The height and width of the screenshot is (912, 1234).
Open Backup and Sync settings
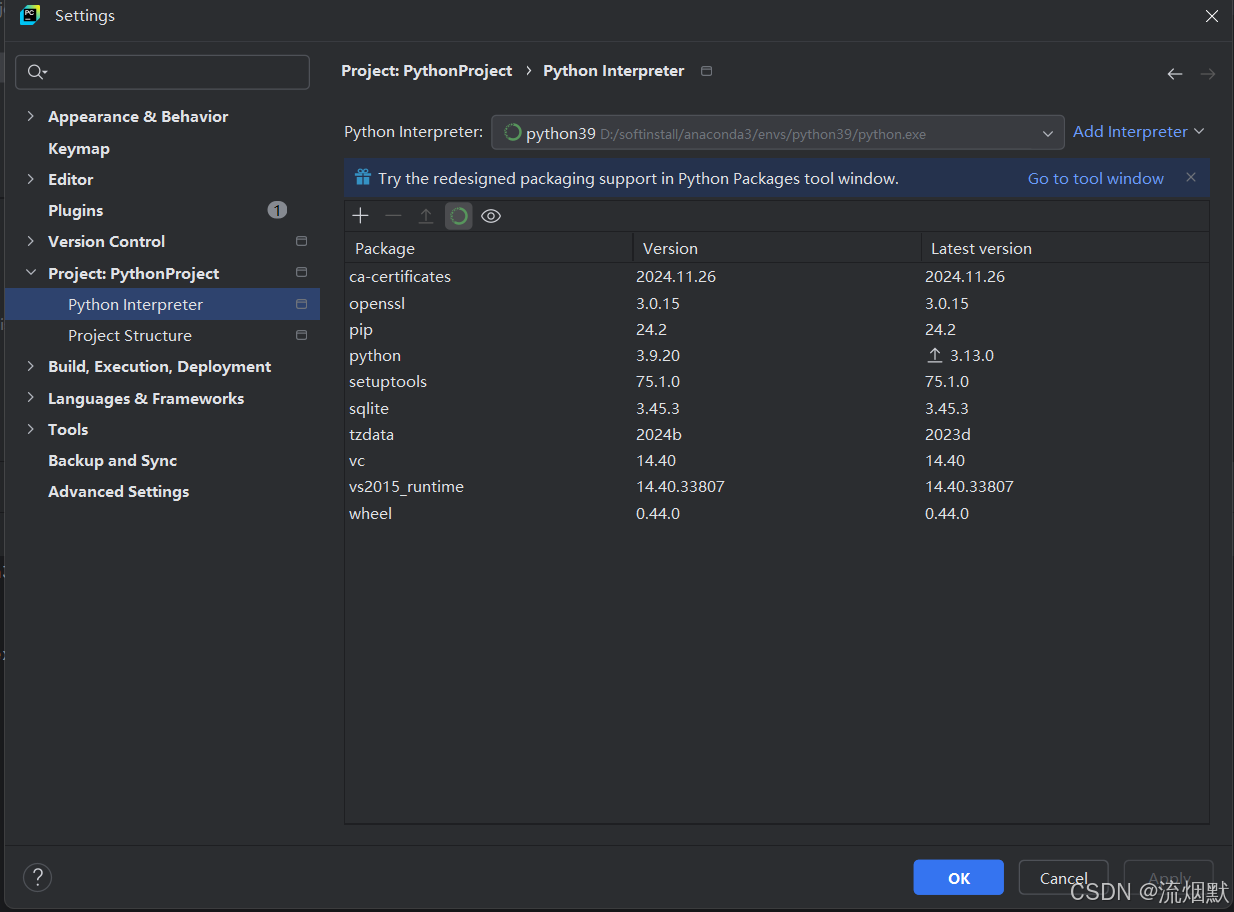(x=113, y=460)
